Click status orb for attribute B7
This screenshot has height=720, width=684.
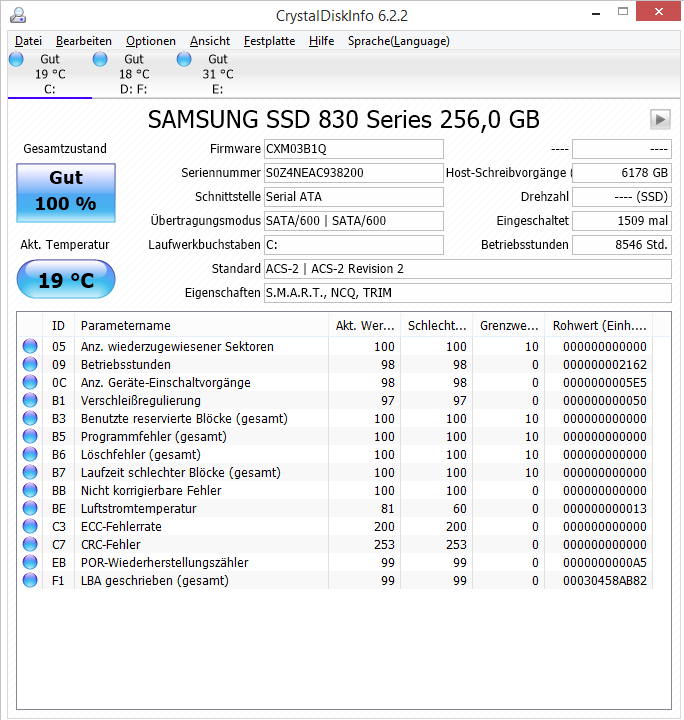(30, 472)
